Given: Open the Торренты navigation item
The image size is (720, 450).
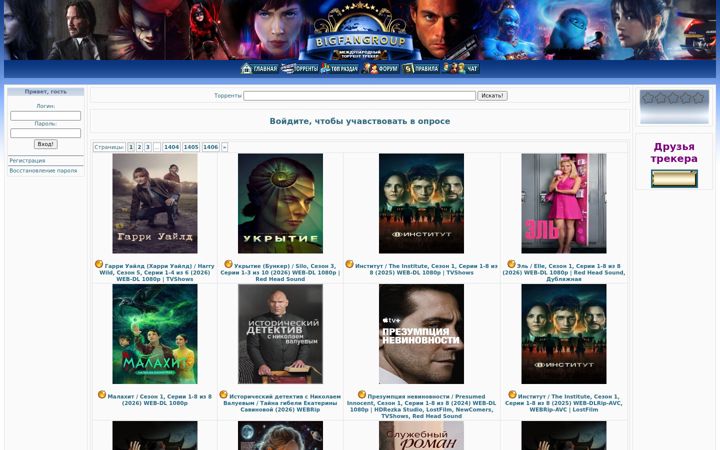Looking at the screenshot, I should point(299,68).
